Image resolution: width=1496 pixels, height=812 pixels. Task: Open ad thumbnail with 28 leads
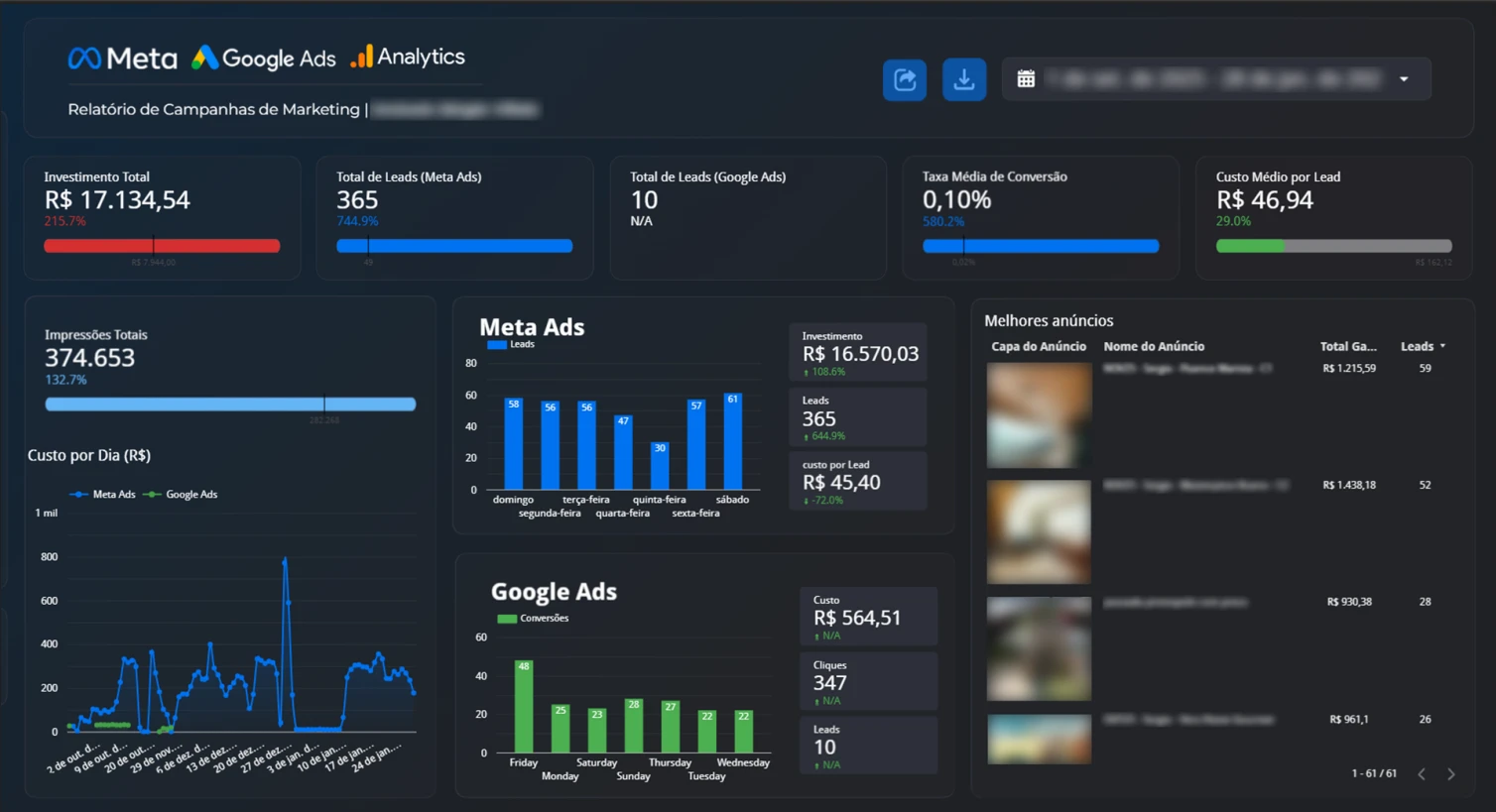(1039, 648)
